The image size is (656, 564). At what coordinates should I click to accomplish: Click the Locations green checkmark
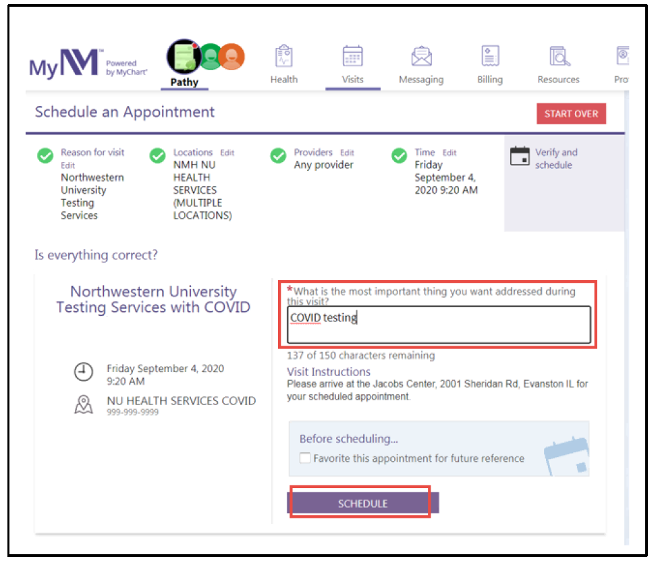(157, 156)
